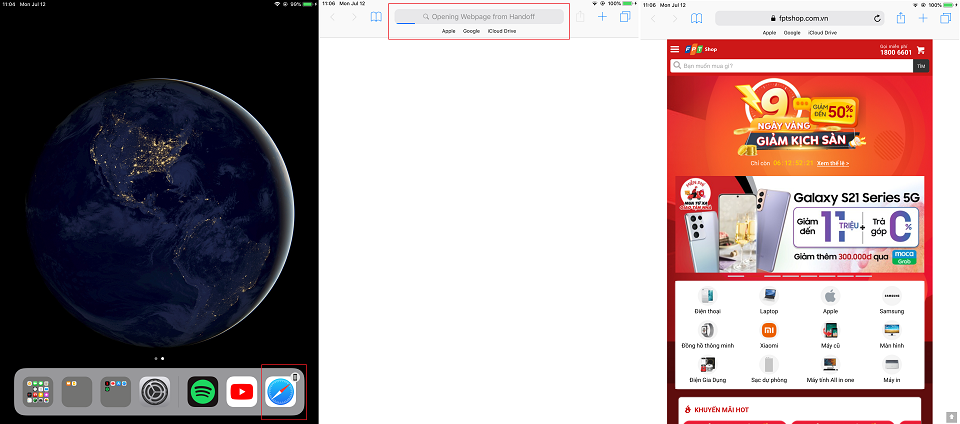Select the Máy cũ category
Screen dimensions: 960x424
[830, 335]
